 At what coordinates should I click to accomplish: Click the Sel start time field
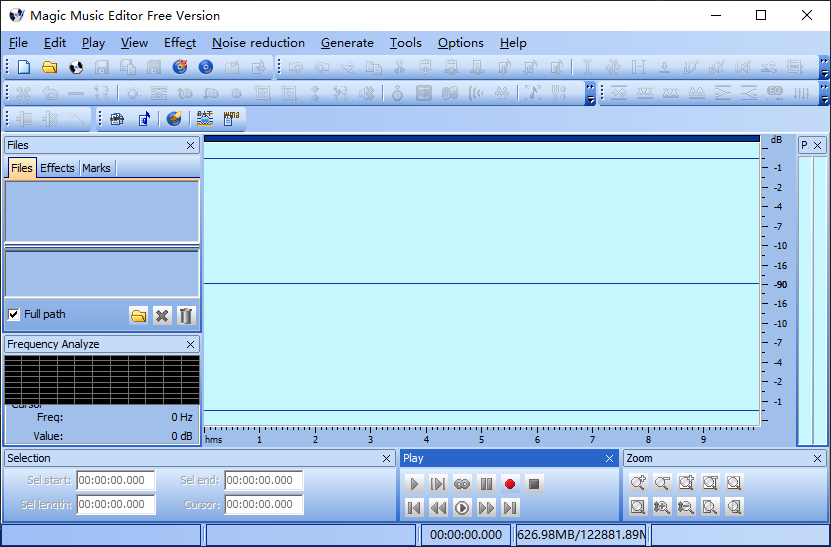click(115, 481)
